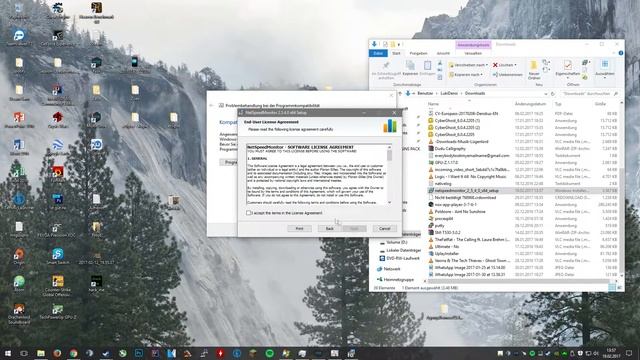Switch to the Ansicht ribbon tab
Viewport: 640px width, 360px height.
coord(443,53)
